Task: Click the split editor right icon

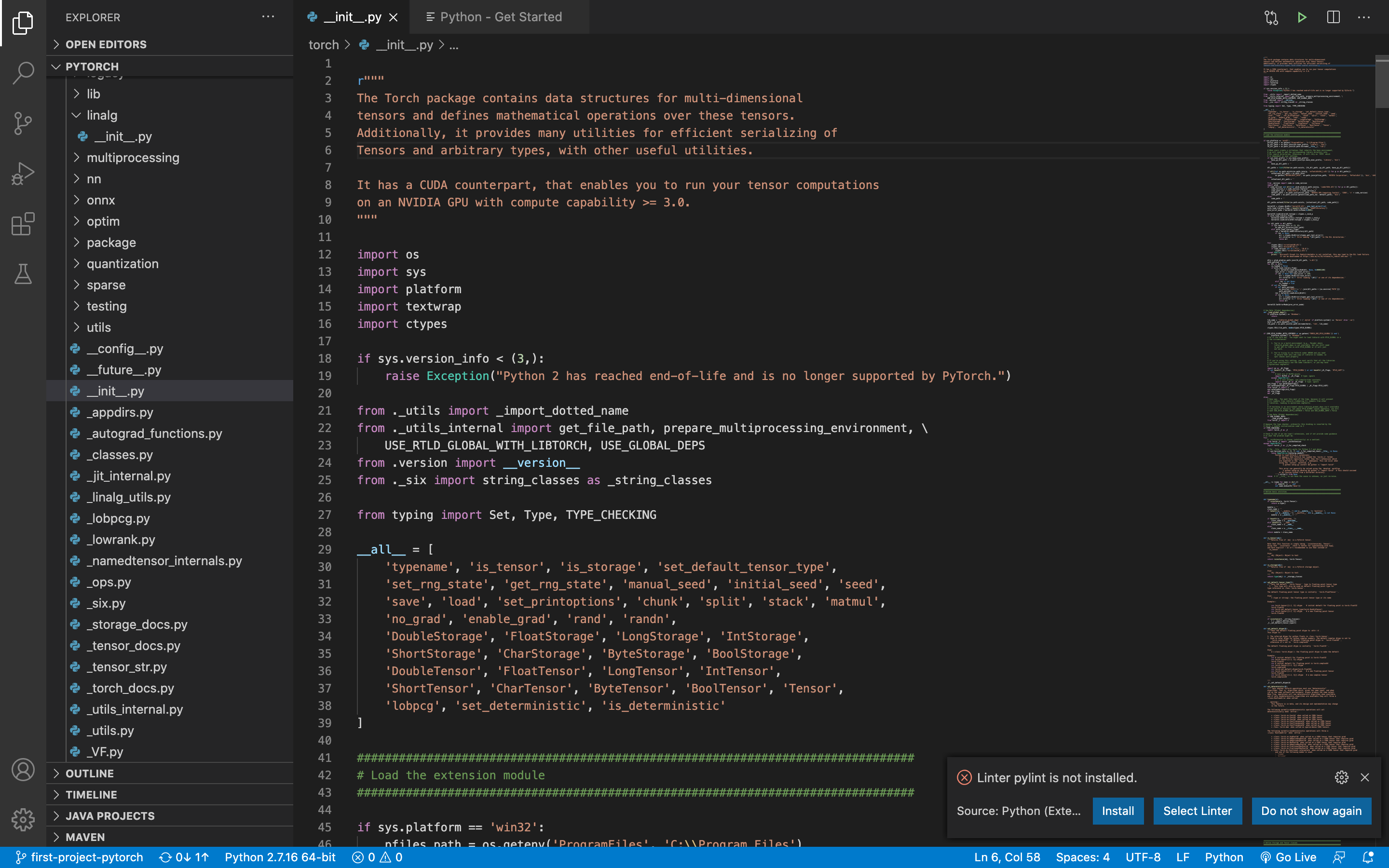Action: (1333, 17)
